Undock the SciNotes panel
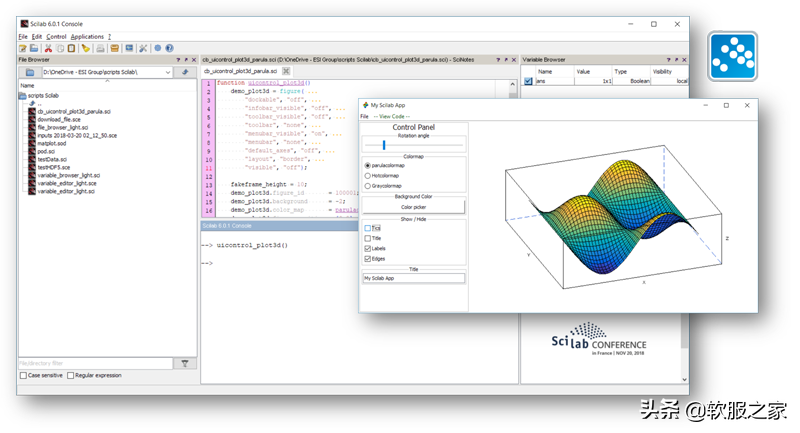 pos(506,60)
